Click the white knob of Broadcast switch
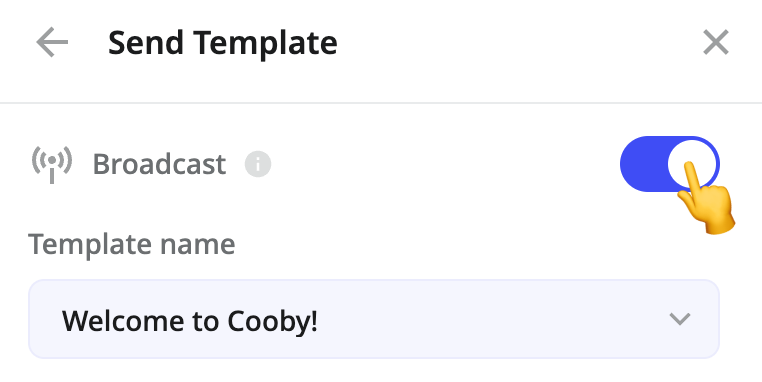 point(693,164)
